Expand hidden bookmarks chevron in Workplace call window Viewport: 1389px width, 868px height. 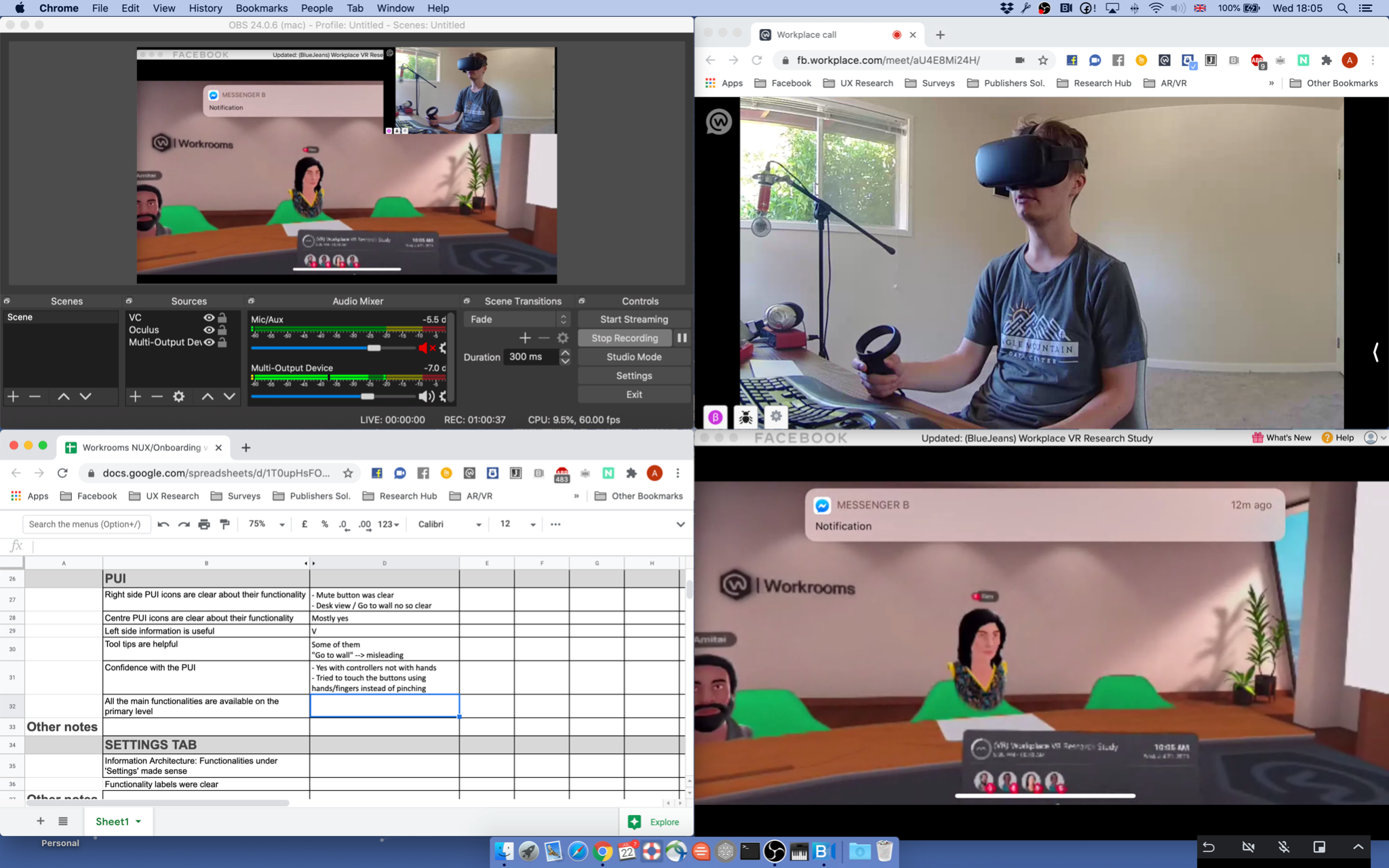point(1271,83)
